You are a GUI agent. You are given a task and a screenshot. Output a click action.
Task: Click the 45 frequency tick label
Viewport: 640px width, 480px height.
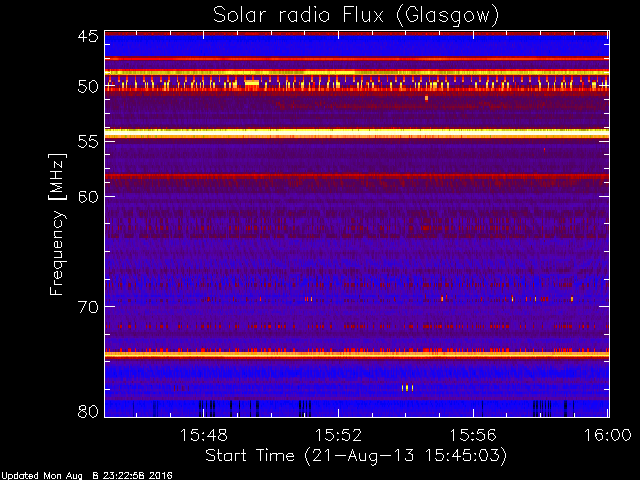tap(88, 37)
